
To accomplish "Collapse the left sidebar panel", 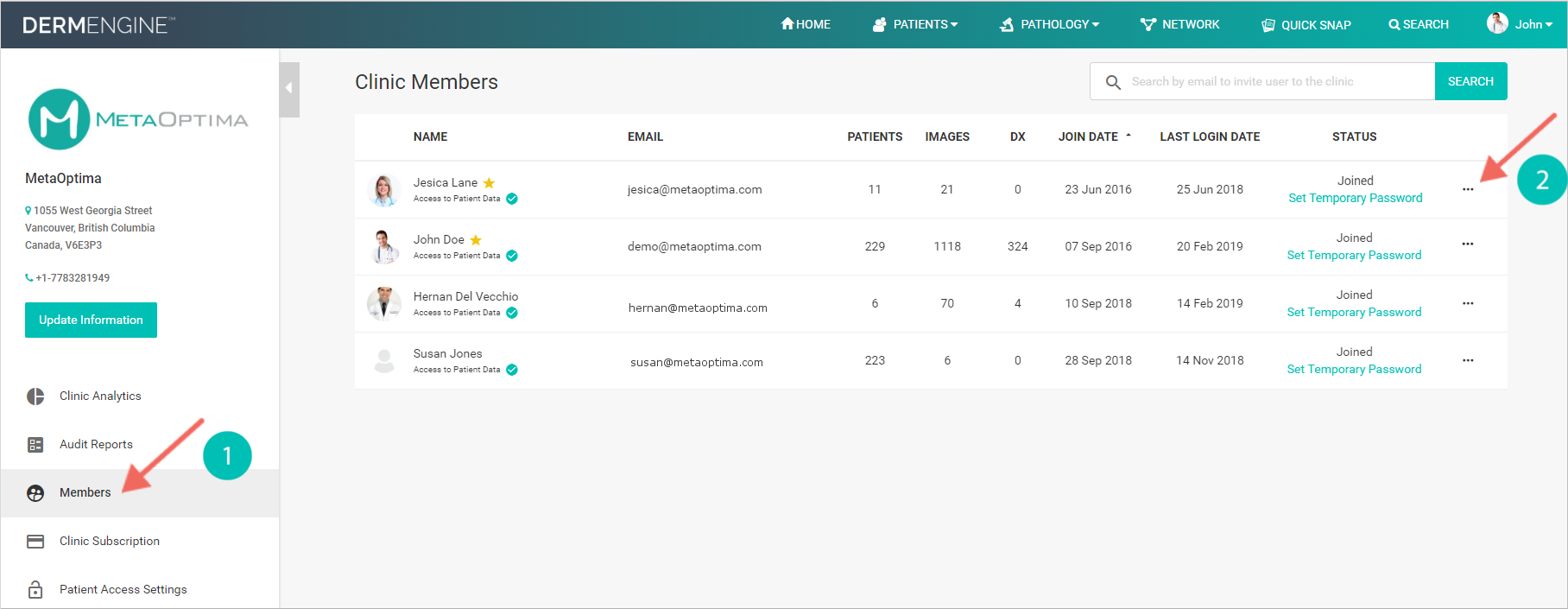I will pyautogui.click(x=289, y=89).
